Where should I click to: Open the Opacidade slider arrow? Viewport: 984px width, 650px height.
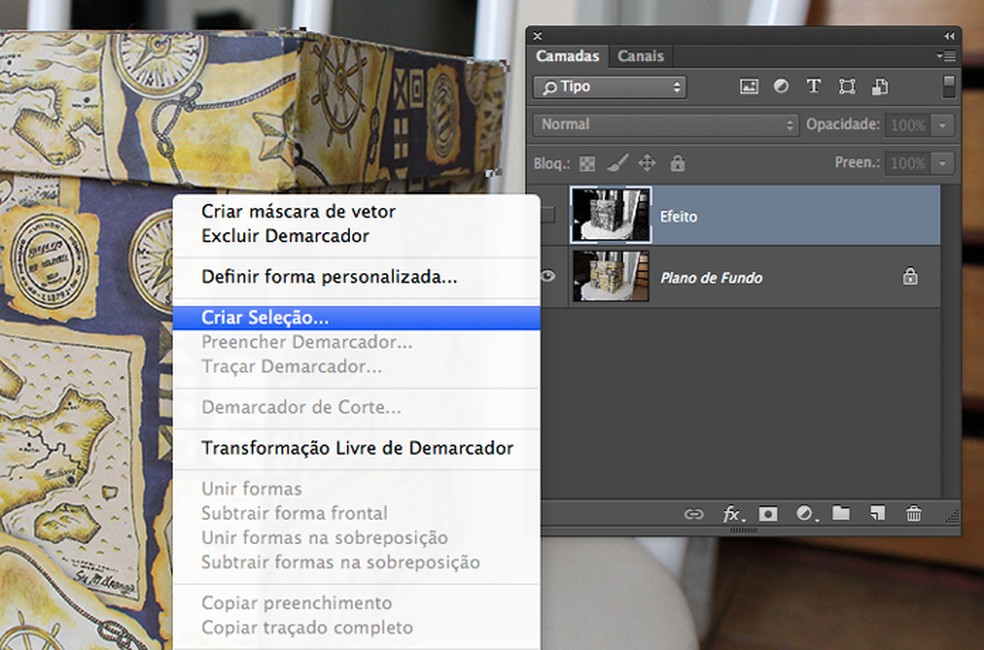point(943,125)
